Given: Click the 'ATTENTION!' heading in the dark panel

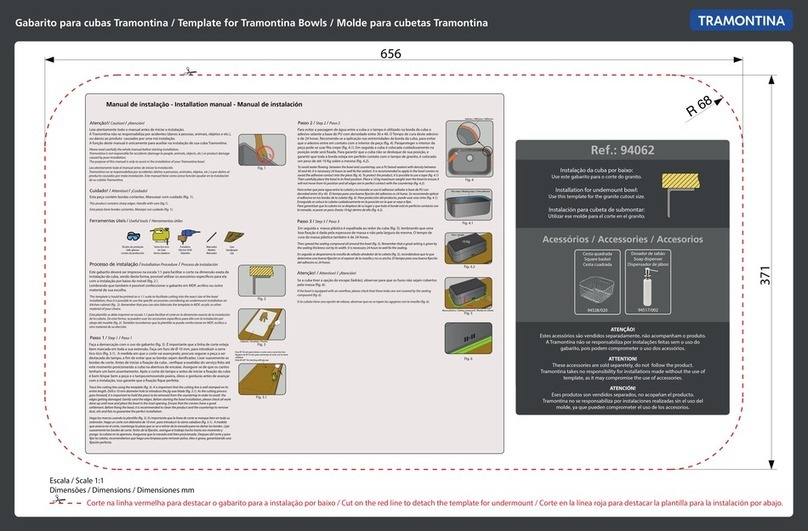Looking at the screenshot, I should (x=622, y=358).
